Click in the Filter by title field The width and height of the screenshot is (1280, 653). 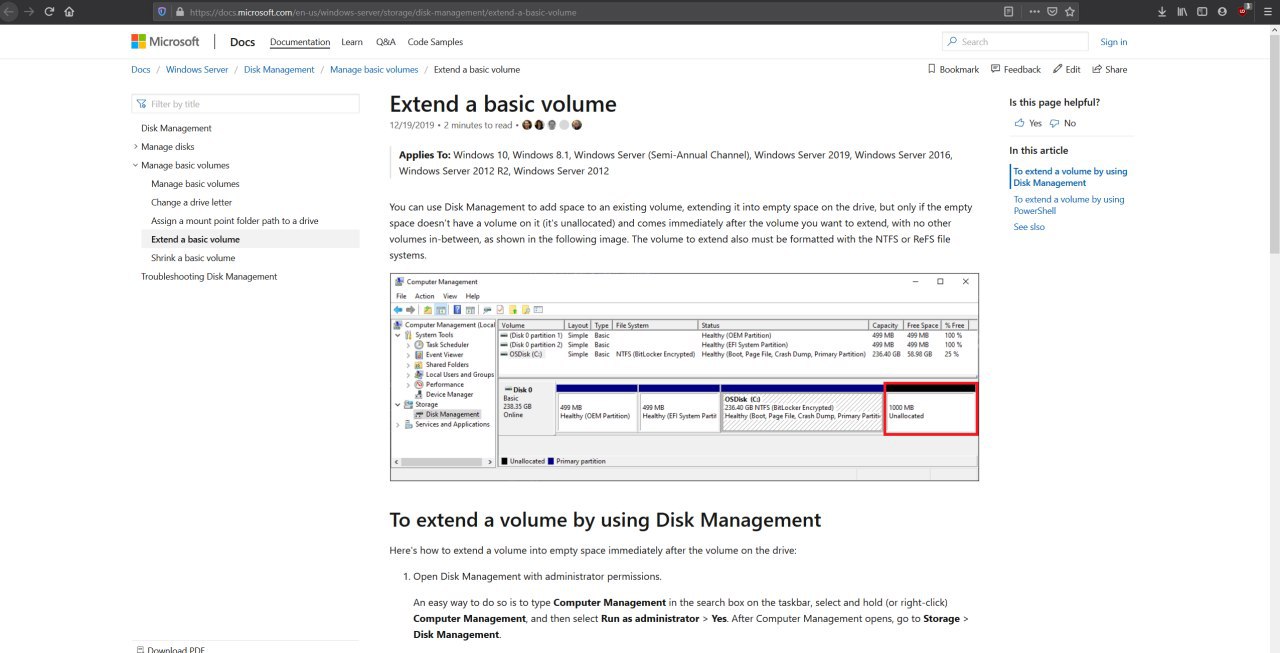[245, 104]
